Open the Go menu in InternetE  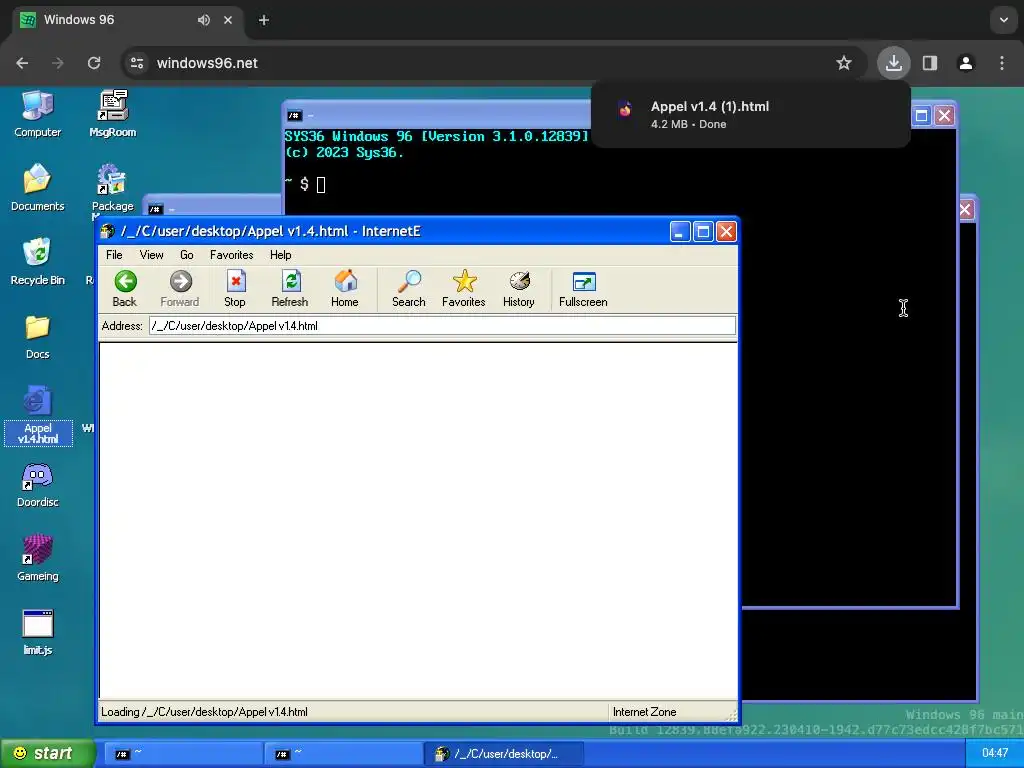coord(187,255)
